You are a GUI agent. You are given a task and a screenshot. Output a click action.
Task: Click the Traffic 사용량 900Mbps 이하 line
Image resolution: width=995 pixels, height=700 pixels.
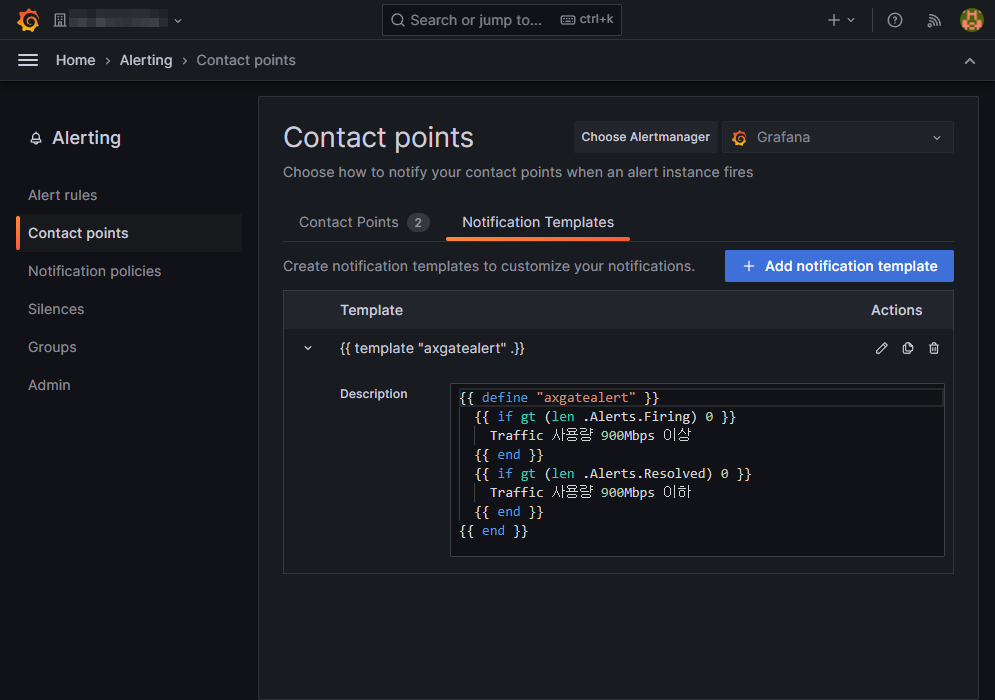click(590, 492)
